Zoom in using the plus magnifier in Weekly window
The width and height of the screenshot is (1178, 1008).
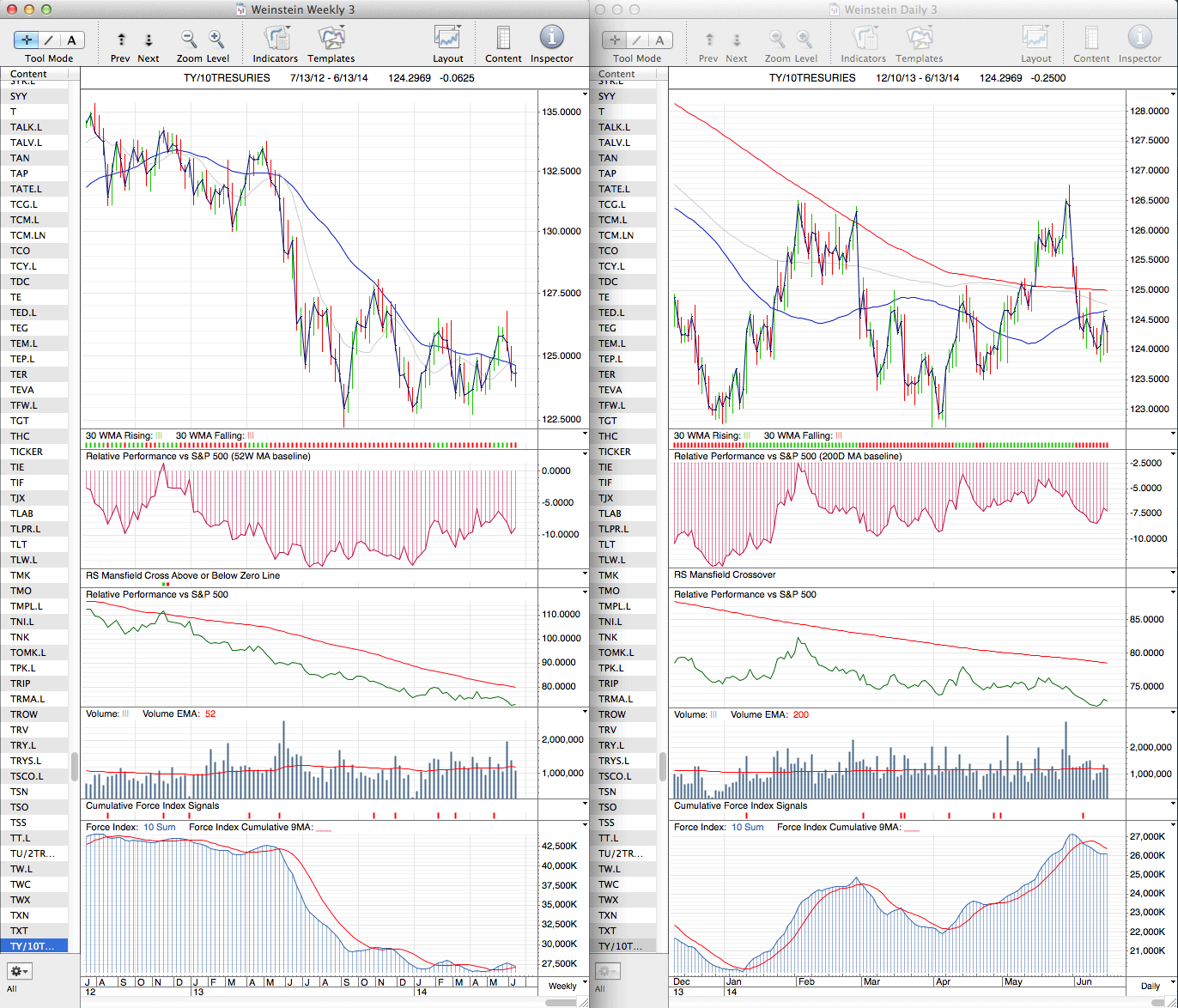216,39
